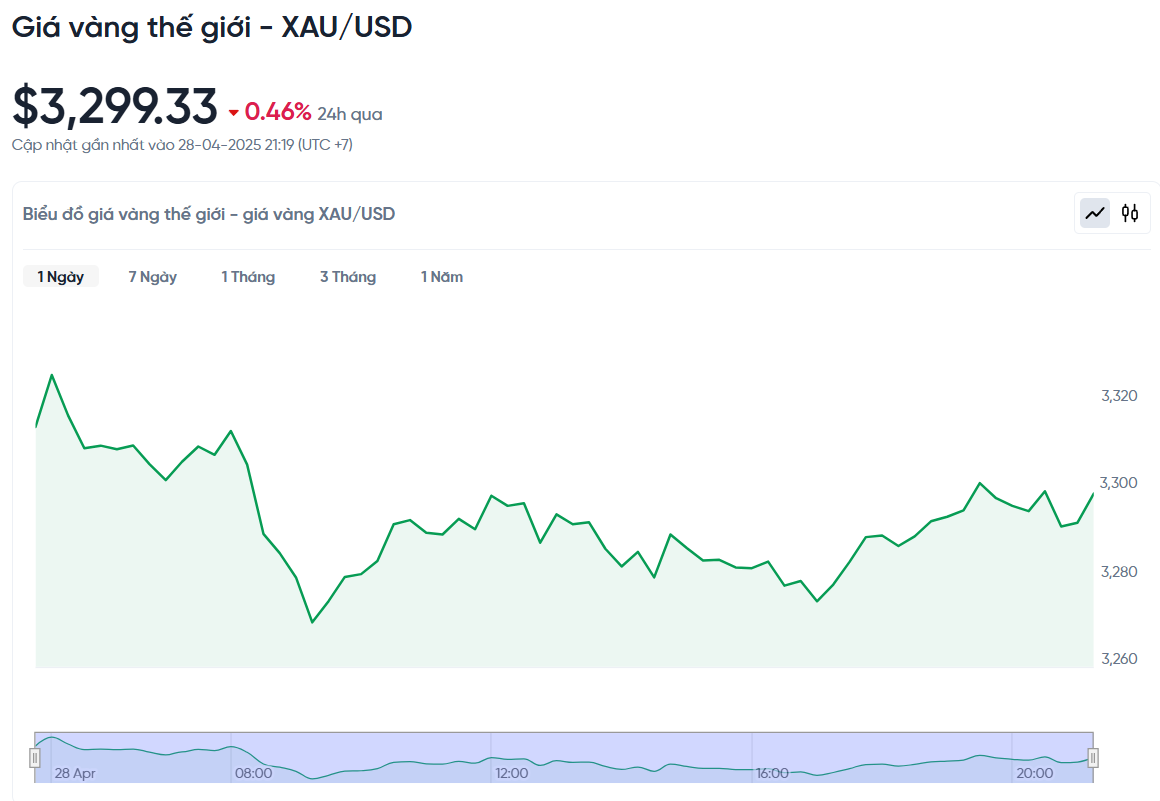Click the 12:00 marker in the navigator
Screen dimensions: 1160x801
pyautogui.click(x=512, y=773)
